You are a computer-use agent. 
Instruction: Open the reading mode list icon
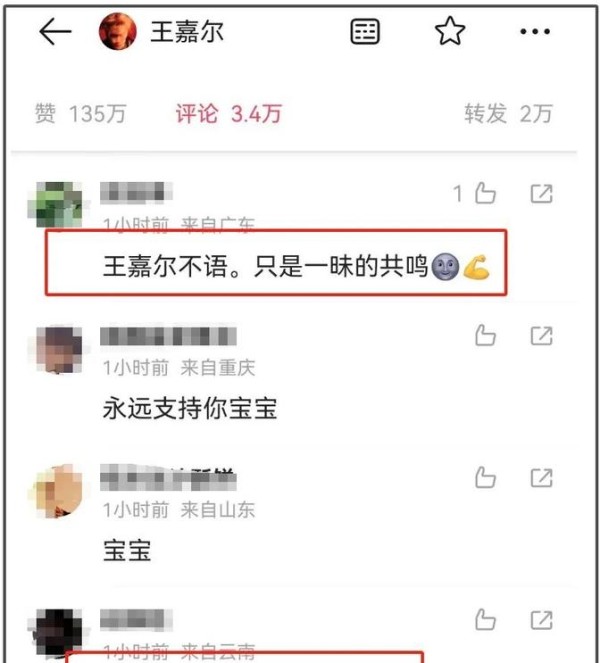click(365, 31)
